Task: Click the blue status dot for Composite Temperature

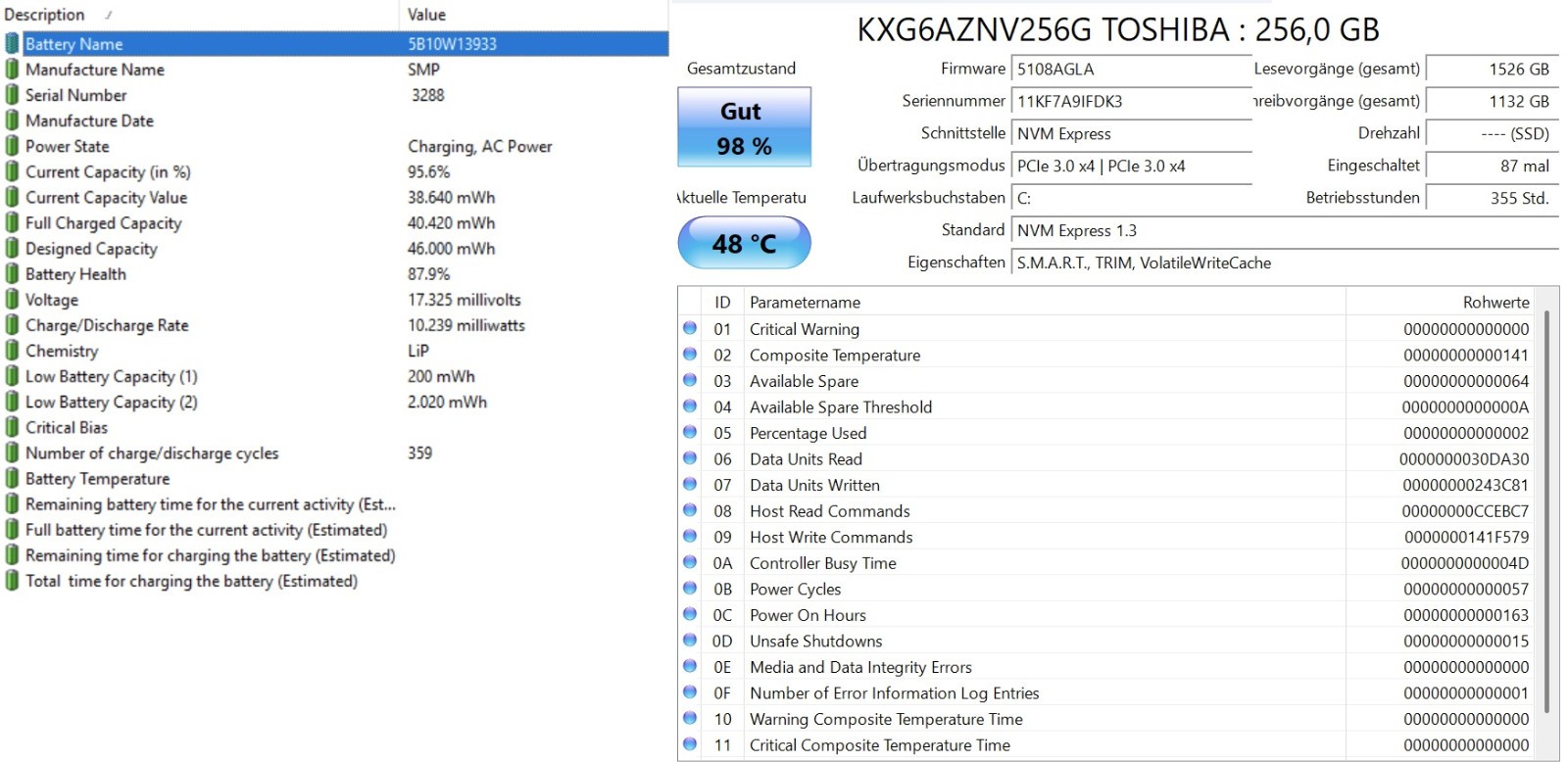Action: (690, 355)
